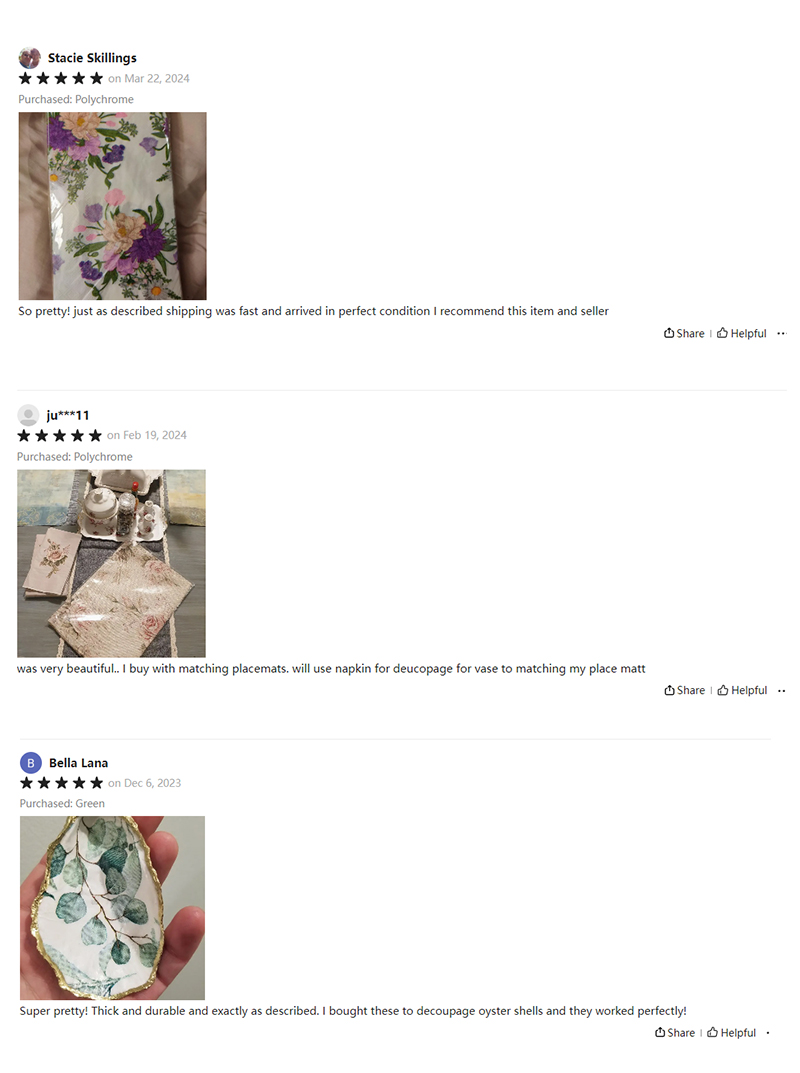Click Bella Lana's blue B avatar

[31, 762]
